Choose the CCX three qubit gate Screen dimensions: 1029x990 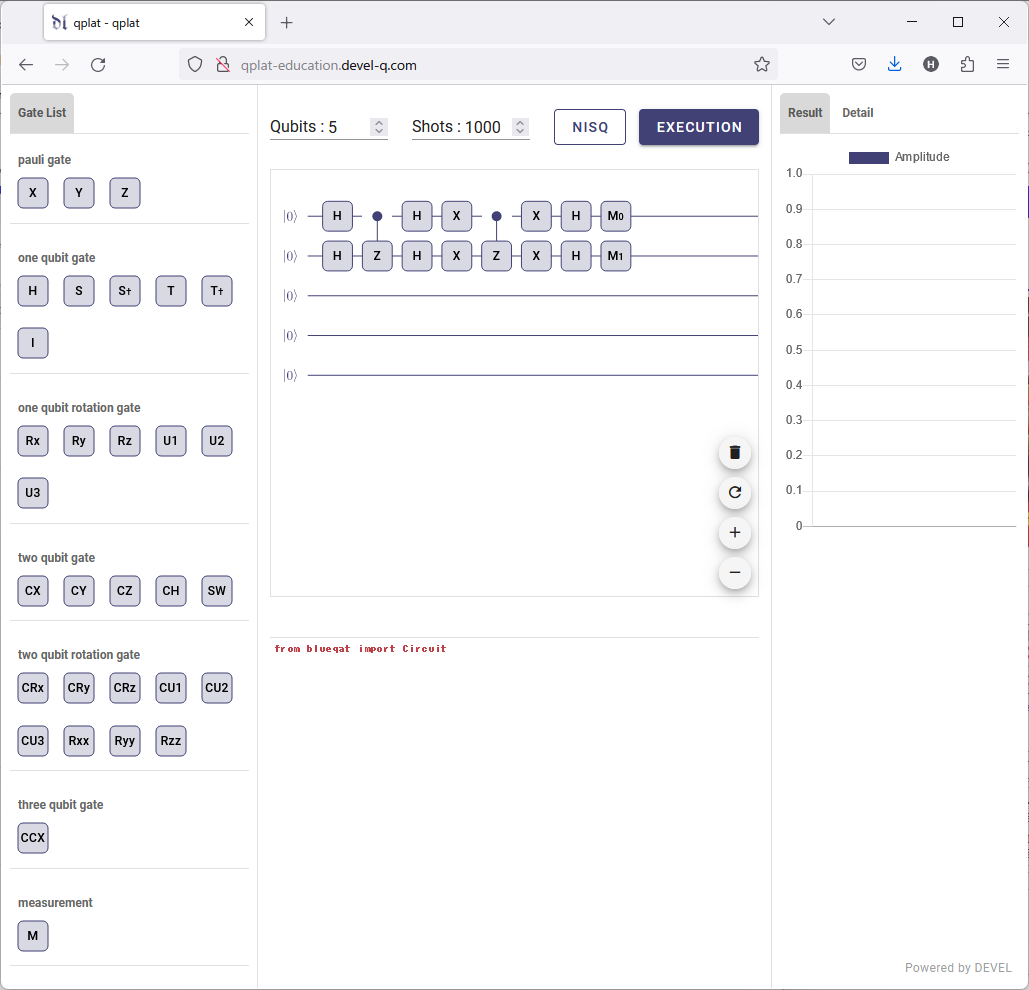[33, 838]
